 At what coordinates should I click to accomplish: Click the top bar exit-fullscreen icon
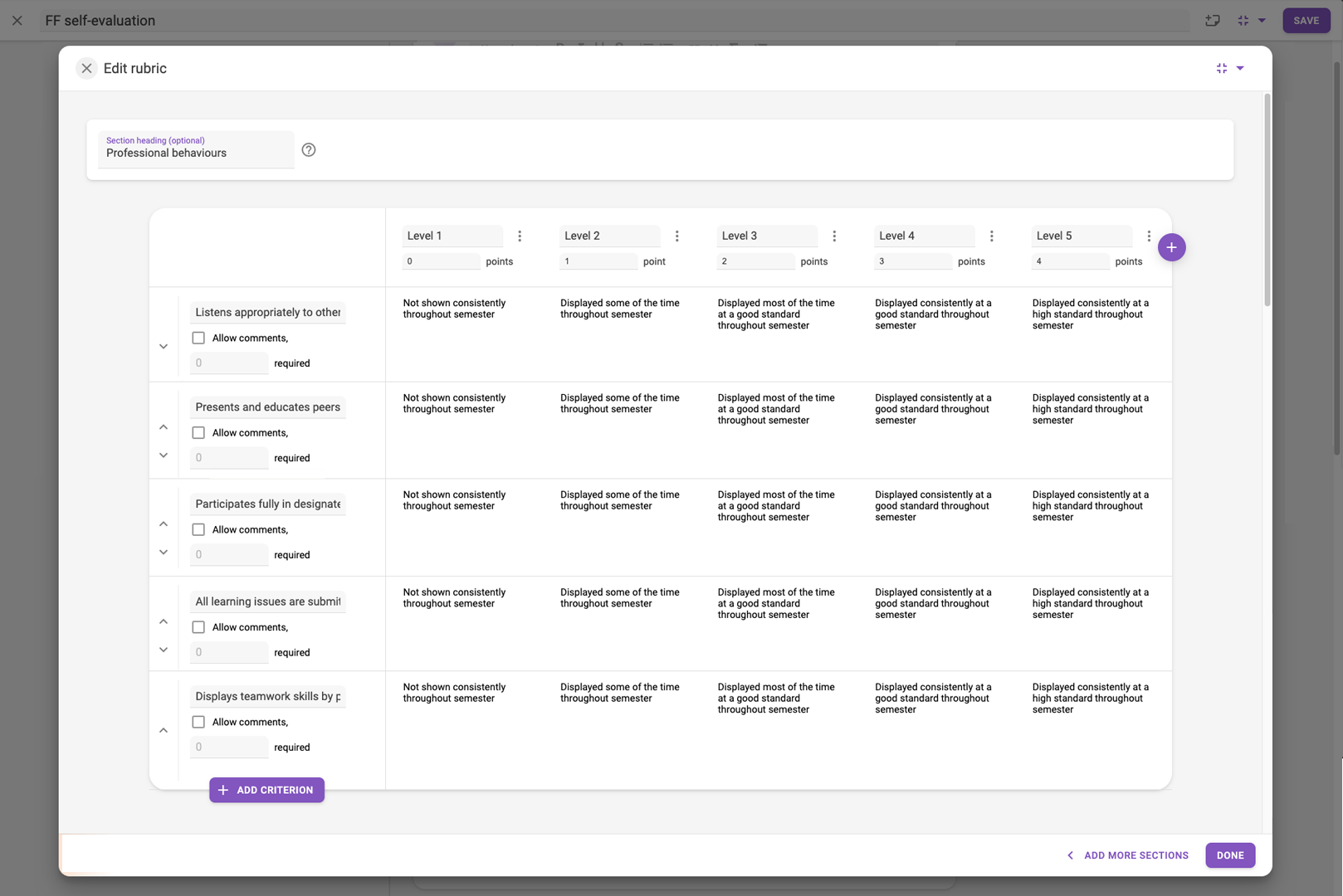[1243, 21]
